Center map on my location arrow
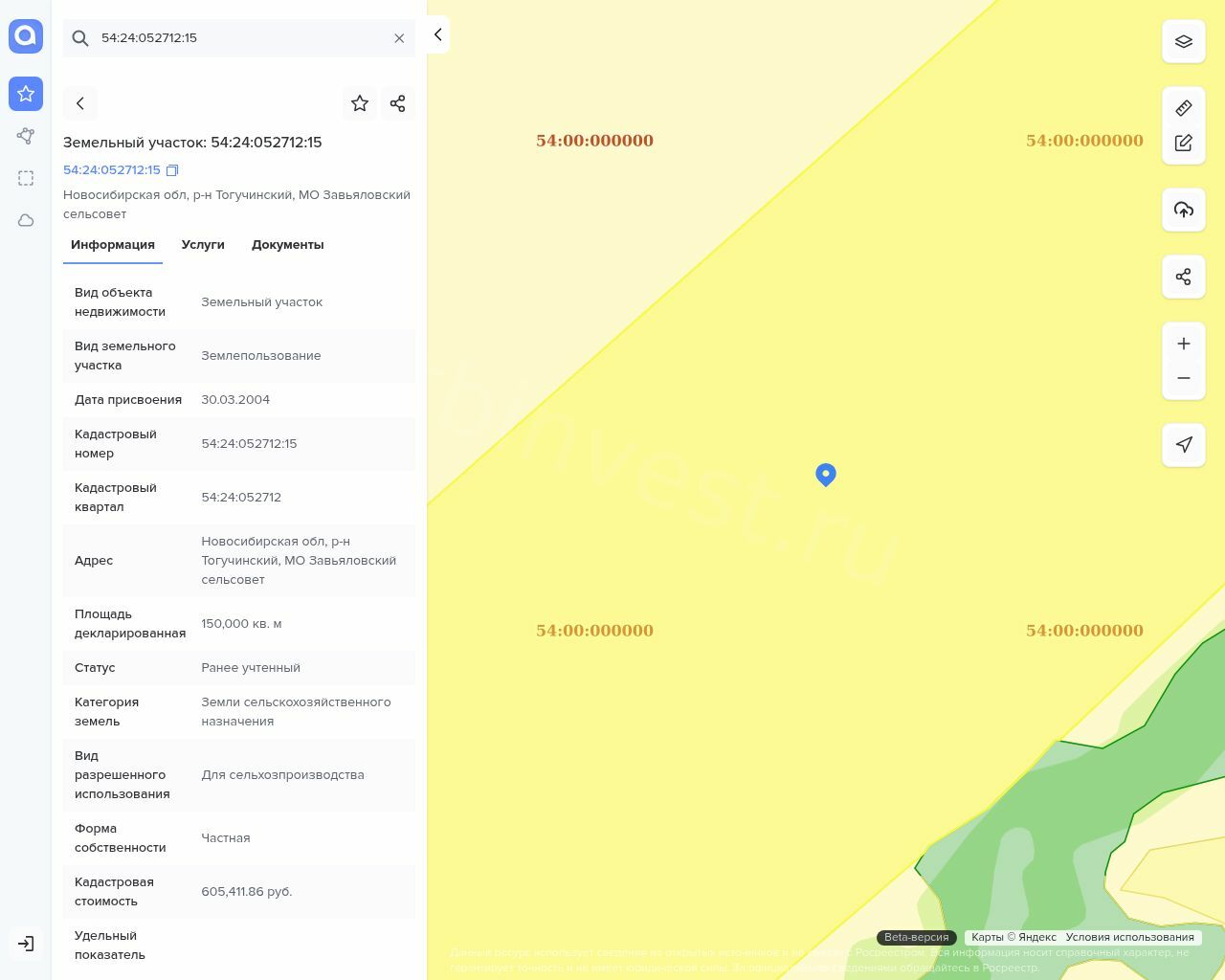 pyautogui.click(x=1184, y=445)
